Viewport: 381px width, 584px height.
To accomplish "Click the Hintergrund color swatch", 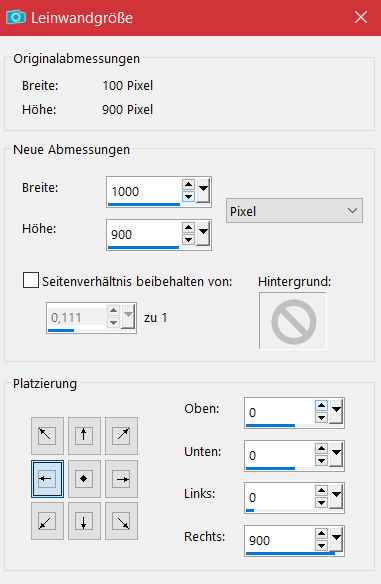I will 293,321.
